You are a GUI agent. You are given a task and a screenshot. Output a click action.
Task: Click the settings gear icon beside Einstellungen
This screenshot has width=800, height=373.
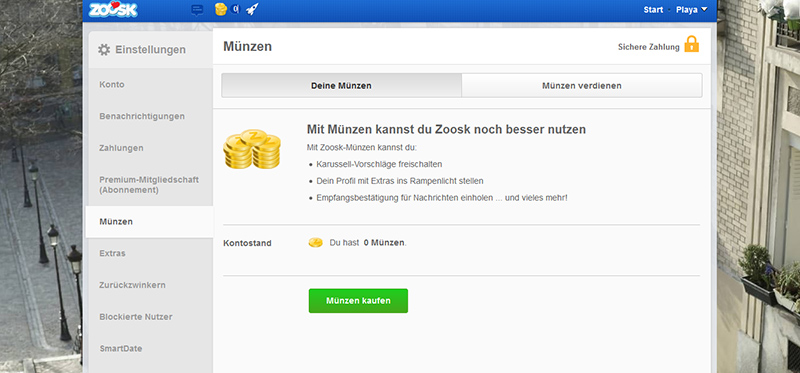tap(104, 49)
